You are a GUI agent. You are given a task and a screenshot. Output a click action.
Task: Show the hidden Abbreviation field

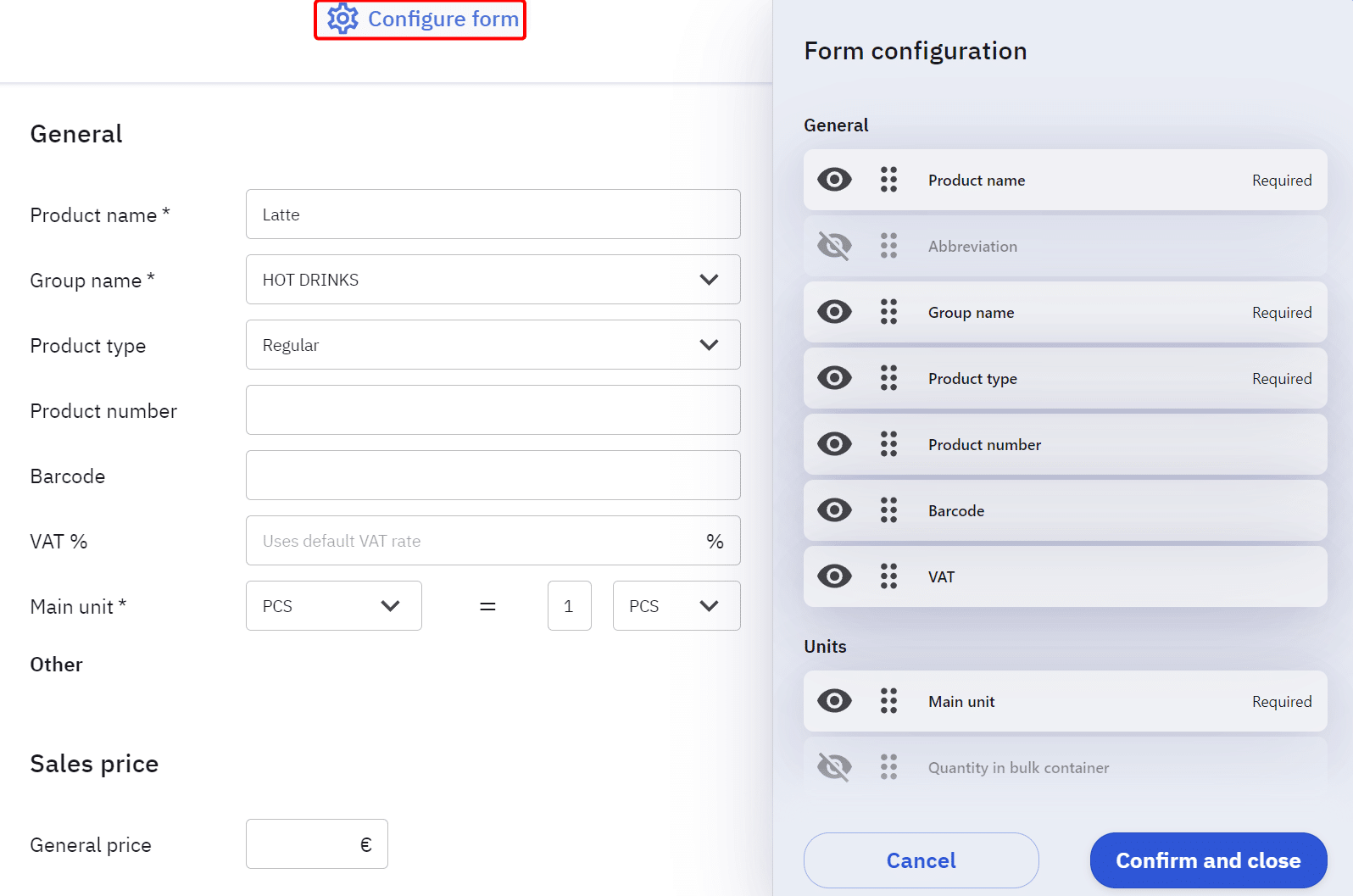coord(834,246)
